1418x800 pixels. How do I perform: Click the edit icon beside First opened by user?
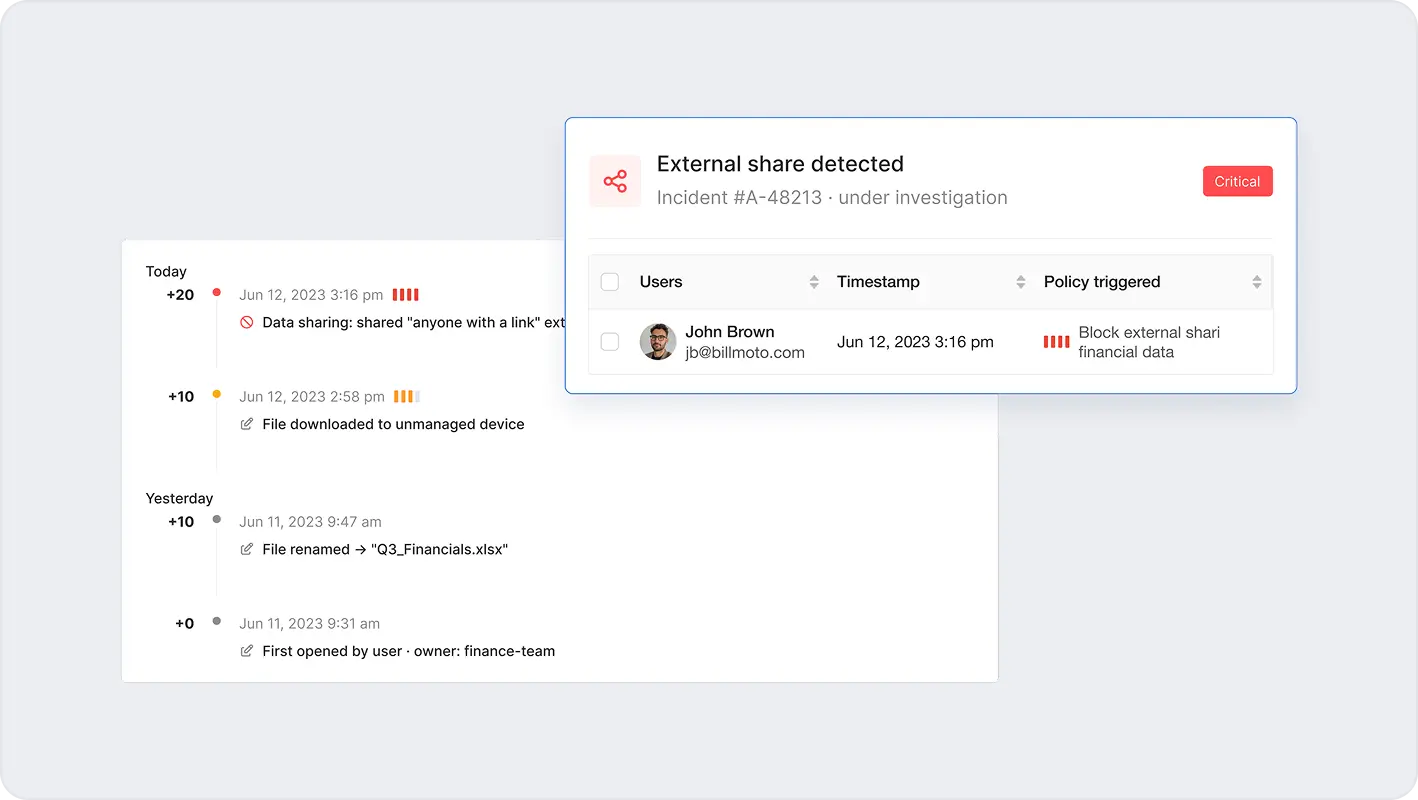coord(247,651)
